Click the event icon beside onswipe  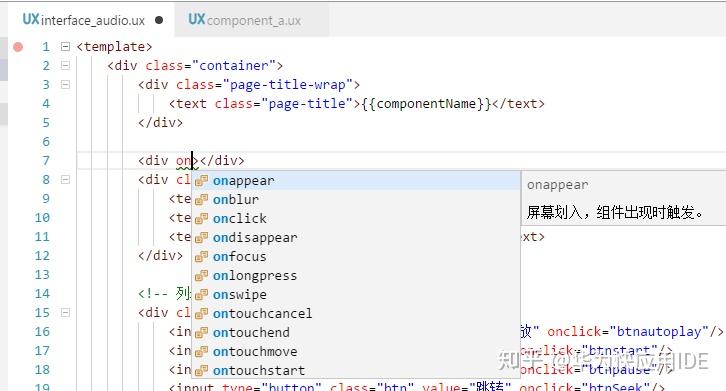[x=201, y=295]
